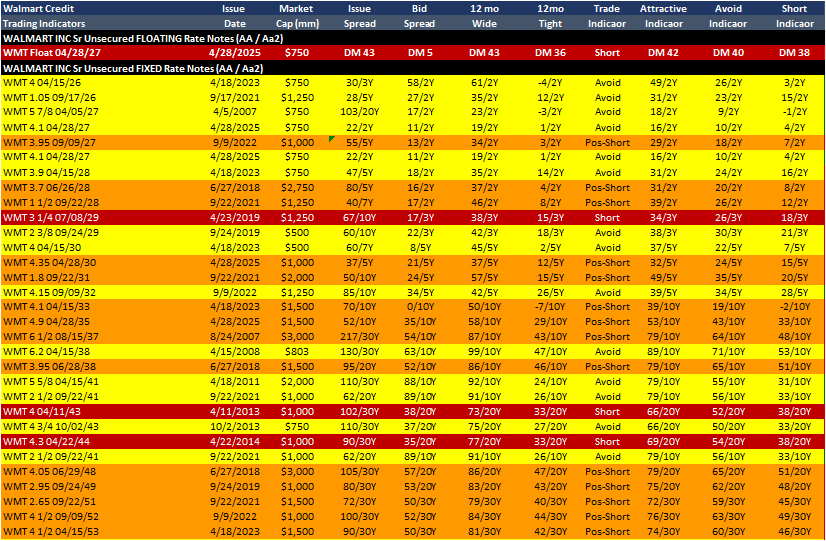Select the $2,750 market cap cell
This screenshot has width=826, height=541.
coord(296,188)
